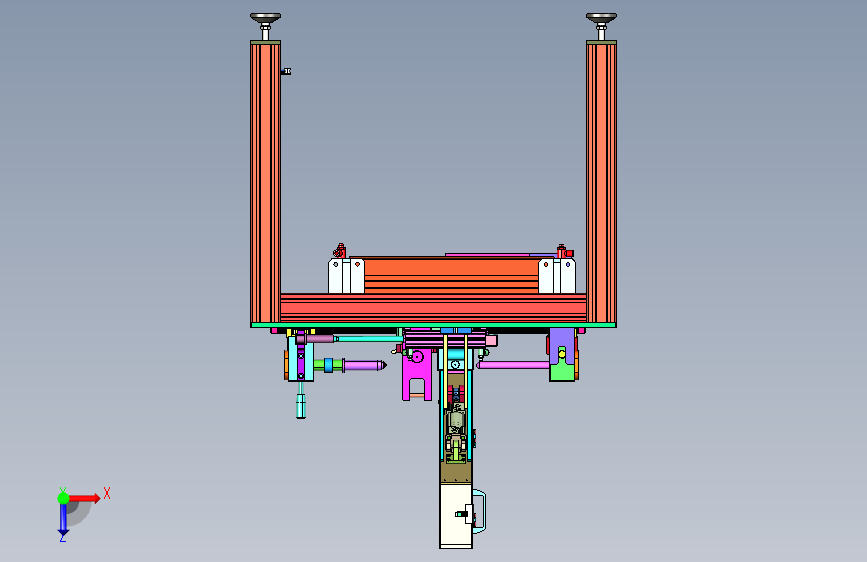Select the right orange vertical column
867x562 pixels.
(x=601, y=182)
